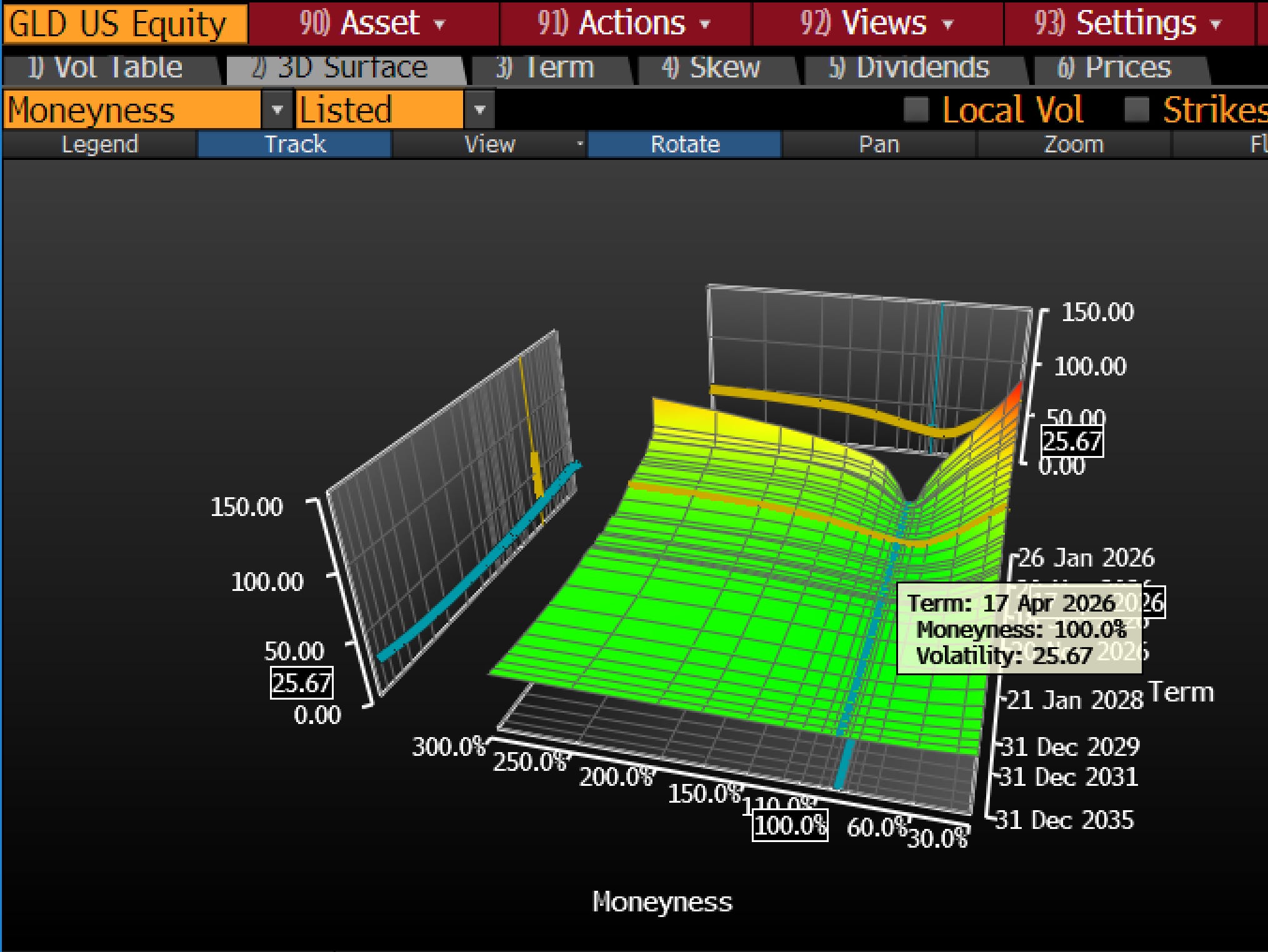Toggle the Track mode button
The width and height of the screenshot is (1268, 952).
295,144
